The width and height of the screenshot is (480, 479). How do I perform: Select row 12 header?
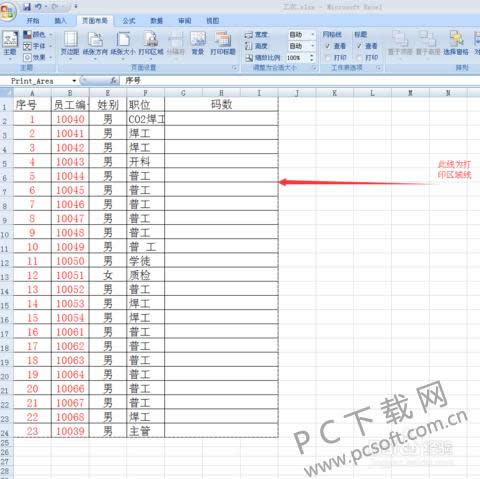click(6, 261)
